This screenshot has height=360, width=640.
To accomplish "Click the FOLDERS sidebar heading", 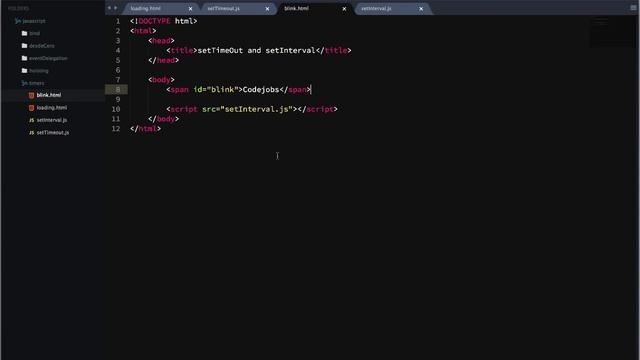I will tap(18, 8).
